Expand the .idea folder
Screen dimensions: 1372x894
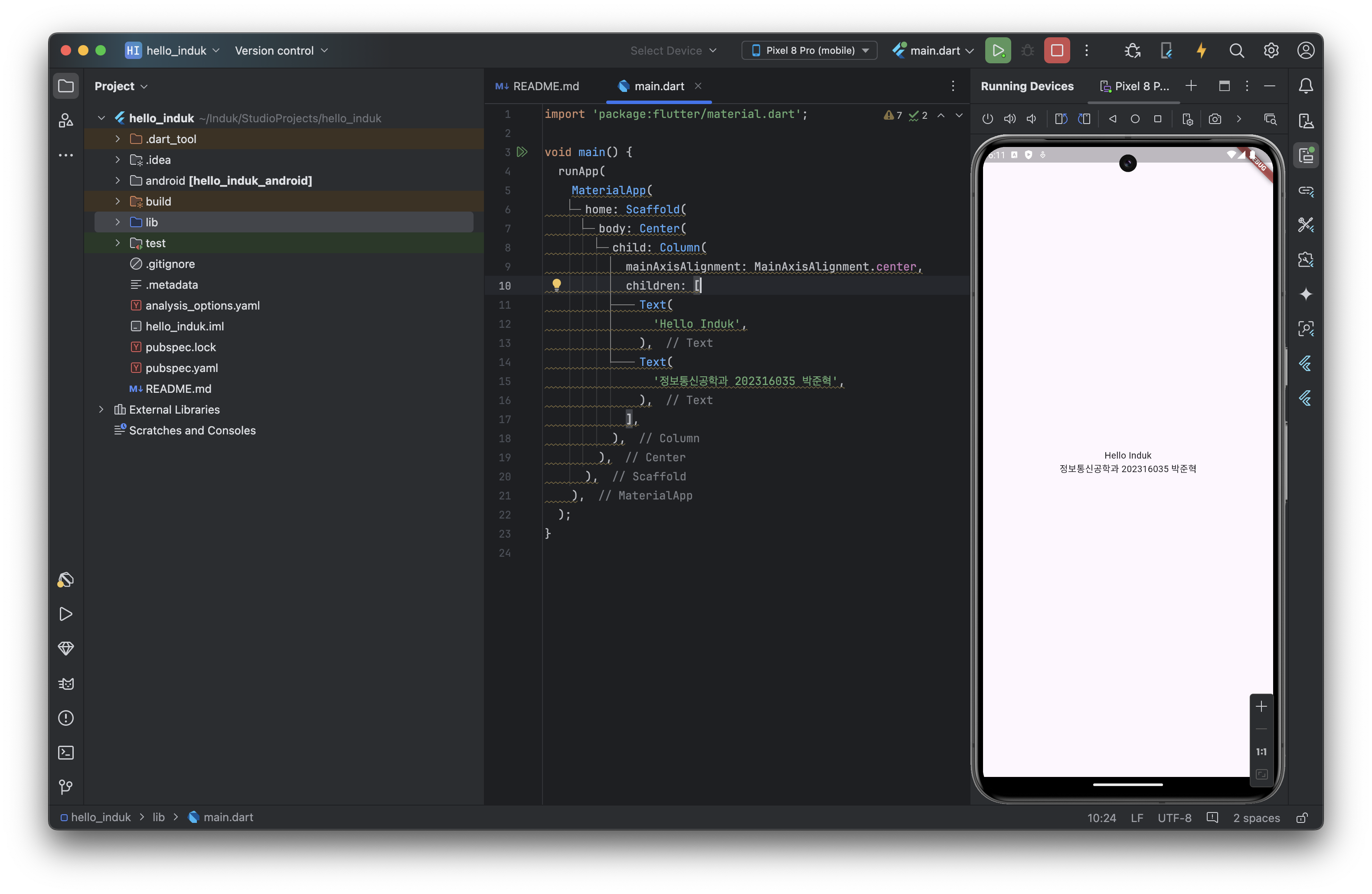tap(118, 160)
